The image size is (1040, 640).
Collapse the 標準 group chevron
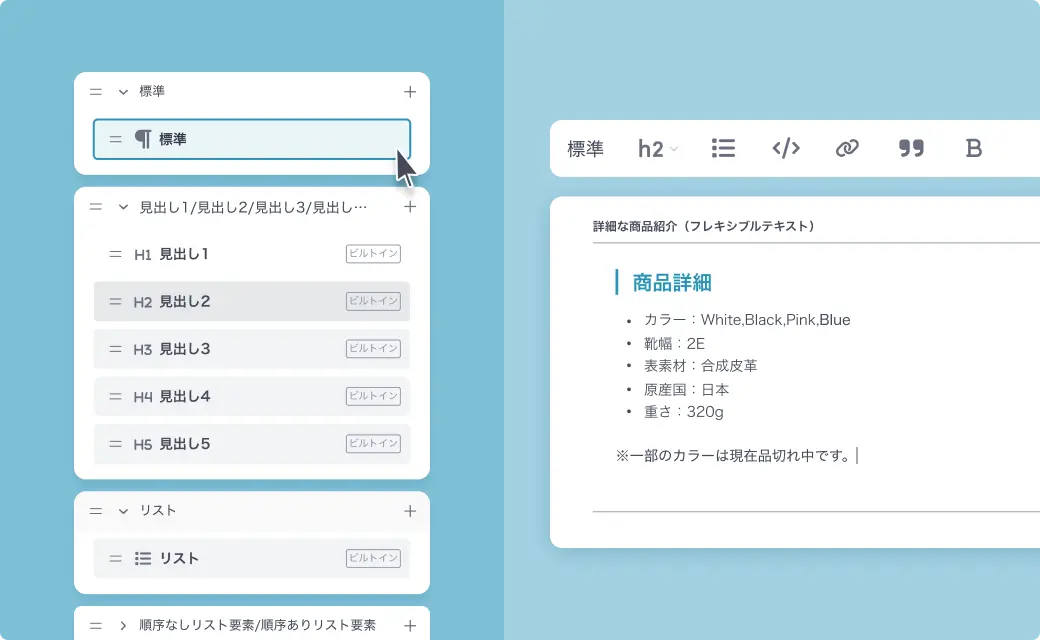(124, 91)
